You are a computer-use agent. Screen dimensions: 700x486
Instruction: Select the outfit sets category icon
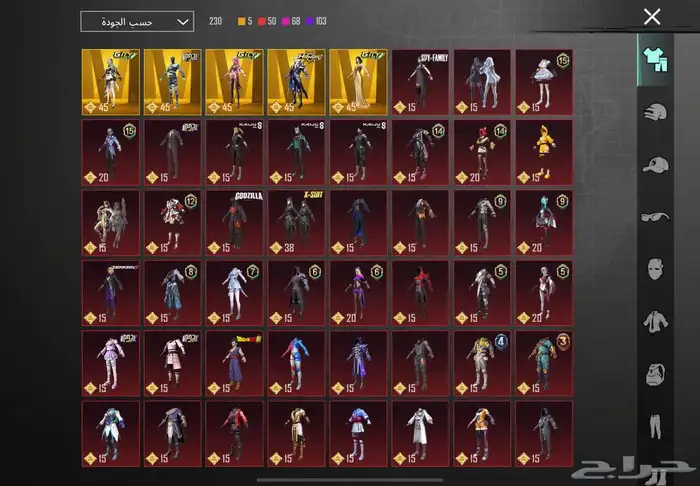point(654,59)
